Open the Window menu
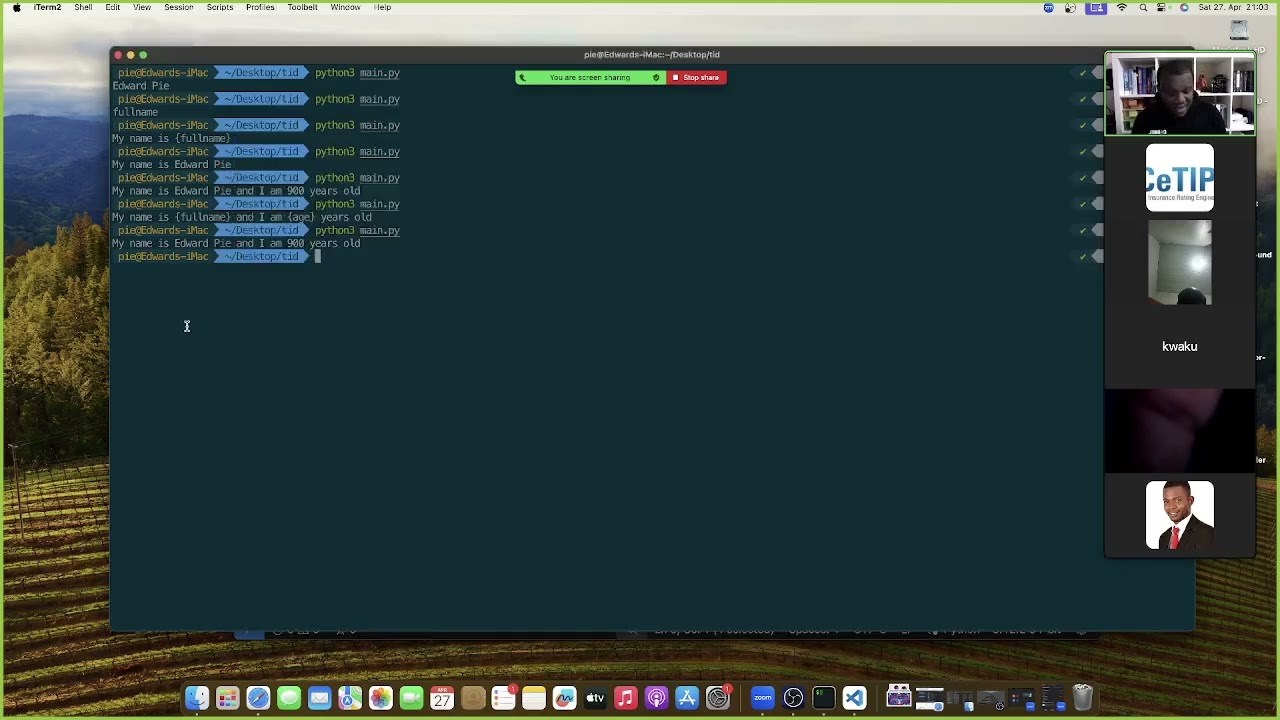The height and width of the screenshot is (720, 1280). (345, 7)
